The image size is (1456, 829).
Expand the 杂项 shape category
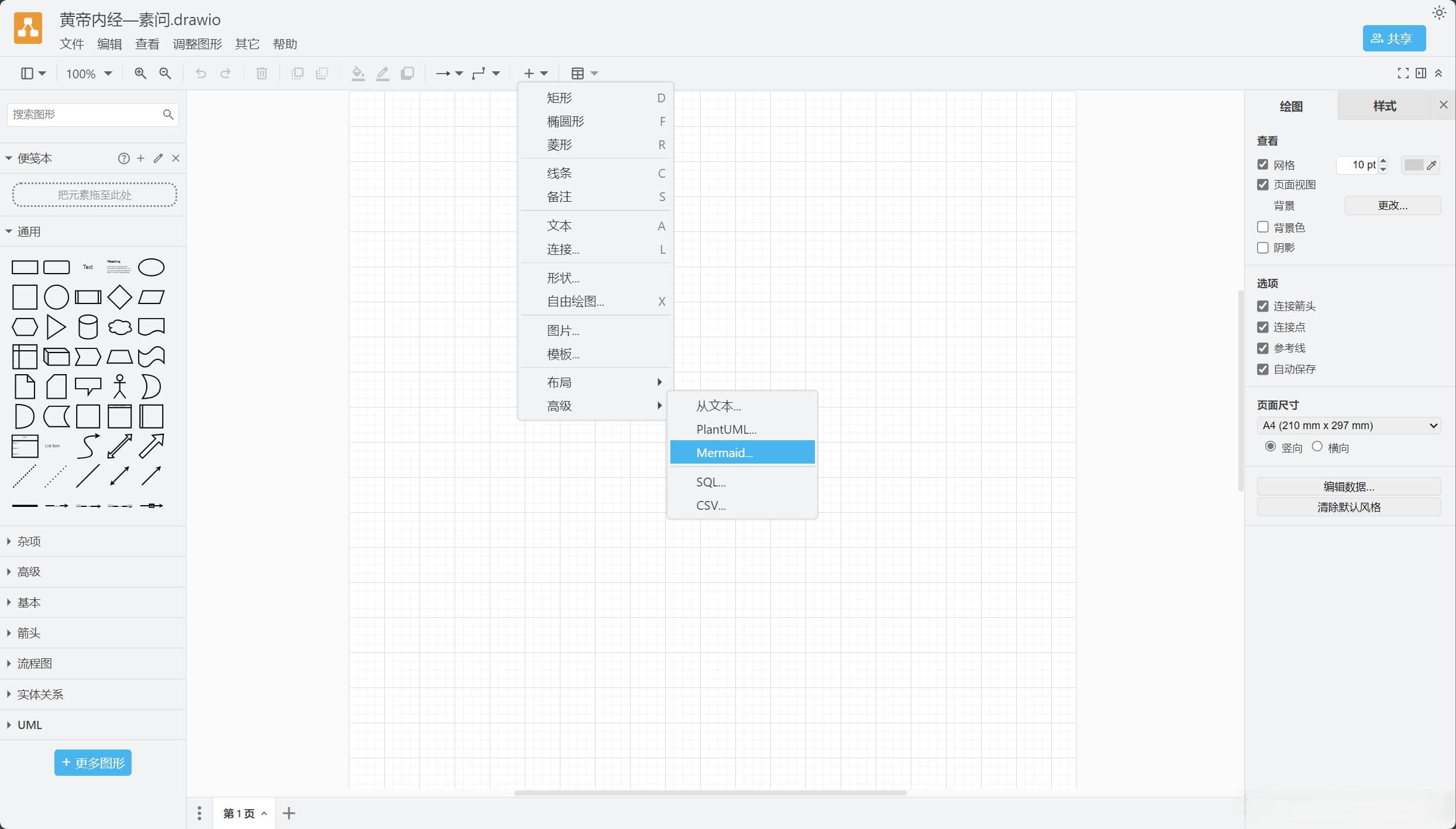(93, 541)
